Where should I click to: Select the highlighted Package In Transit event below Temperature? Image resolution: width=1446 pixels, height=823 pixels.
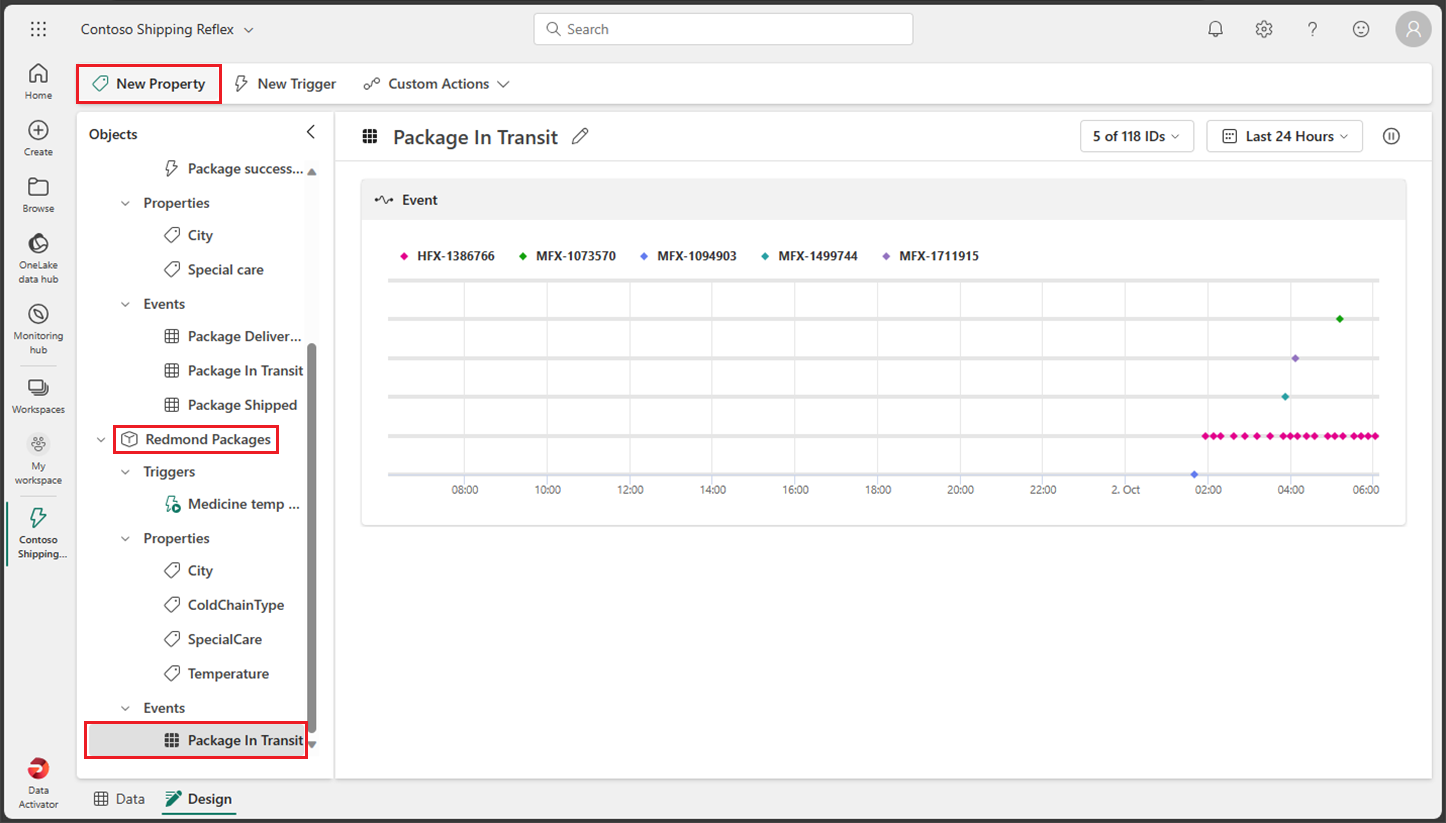(196, 740)
